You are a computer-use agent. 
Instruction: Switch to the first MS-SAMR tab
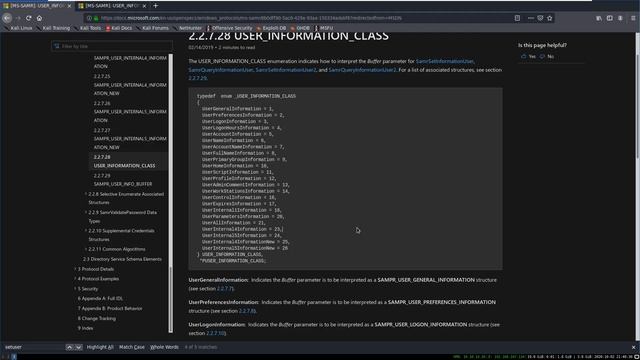click(x=37, y=6)
